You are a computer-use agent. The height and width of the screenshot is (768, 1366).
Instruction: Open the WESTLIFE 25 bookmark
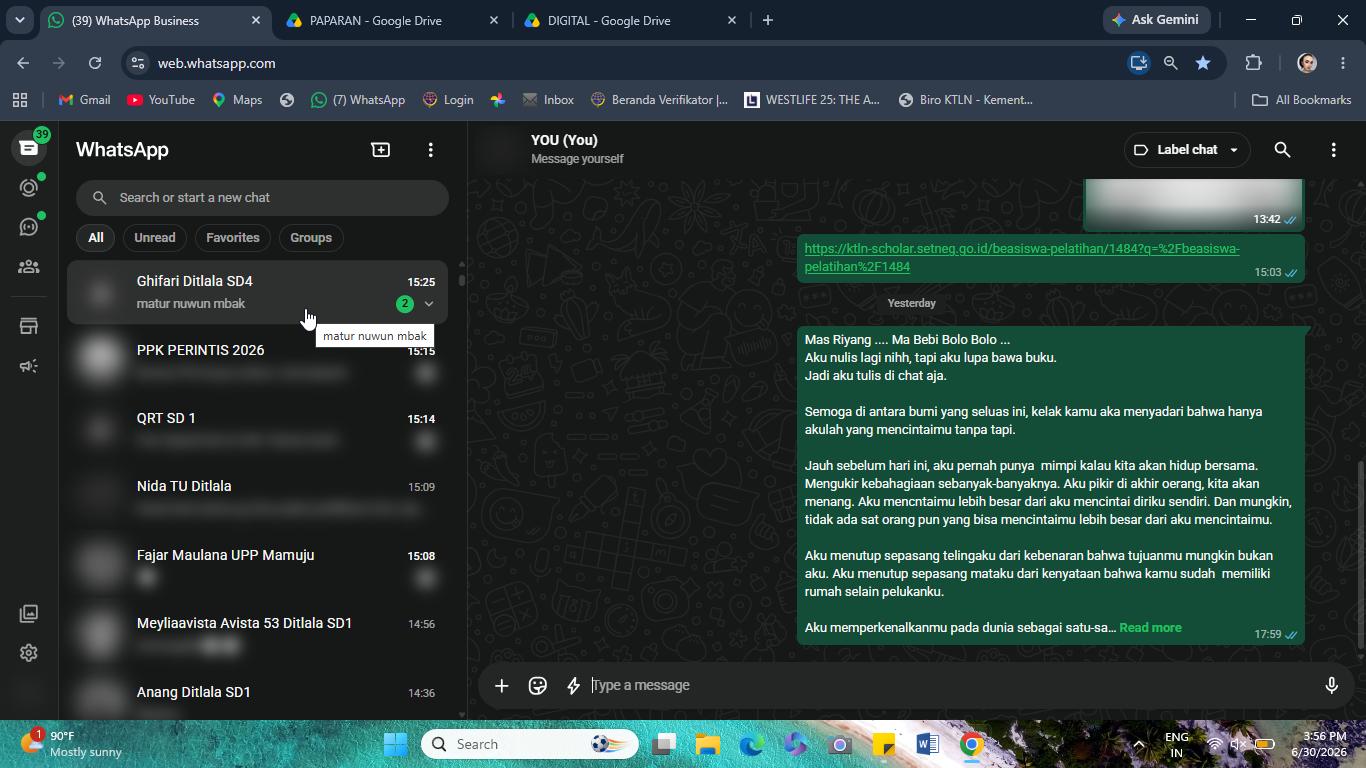(x=812, y=100)
